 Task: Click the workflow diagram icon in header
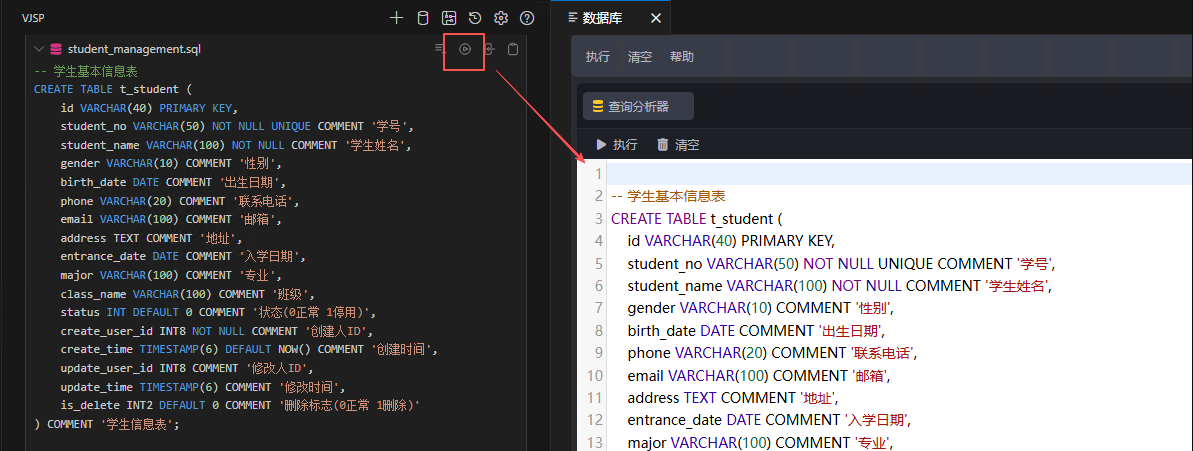click(449, 18)
